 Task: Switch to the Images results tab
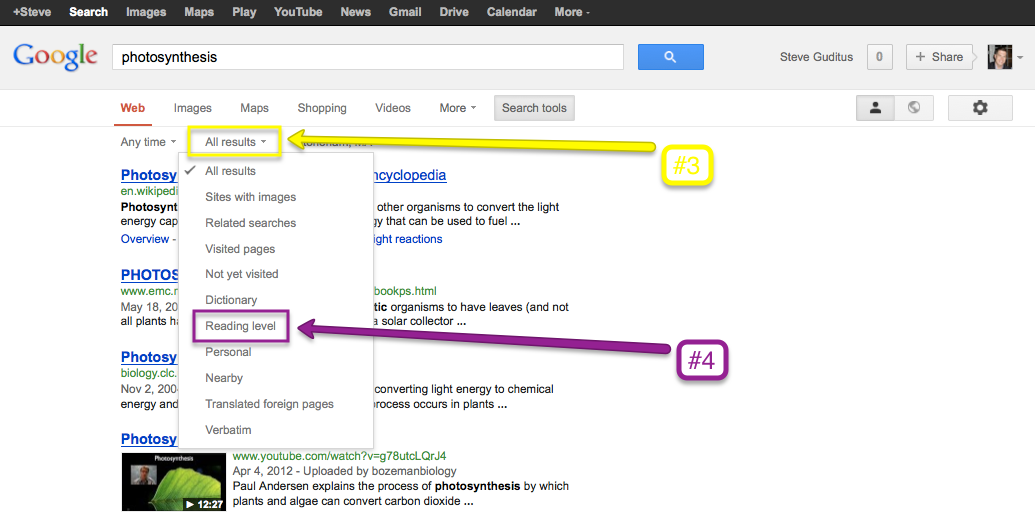(193, 108)
